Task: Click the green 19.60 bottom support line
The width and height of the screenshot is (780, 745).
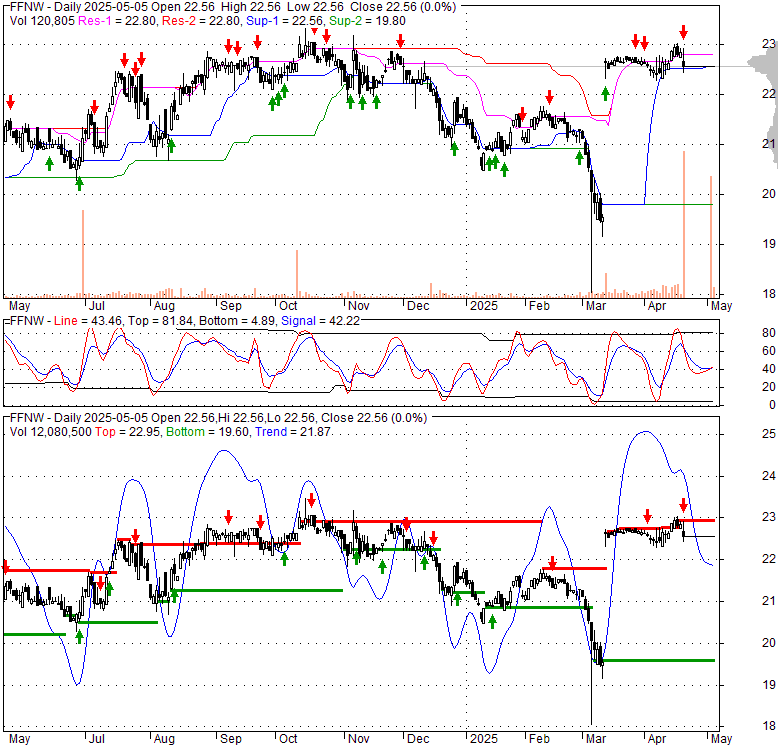Action: [659, 660]
